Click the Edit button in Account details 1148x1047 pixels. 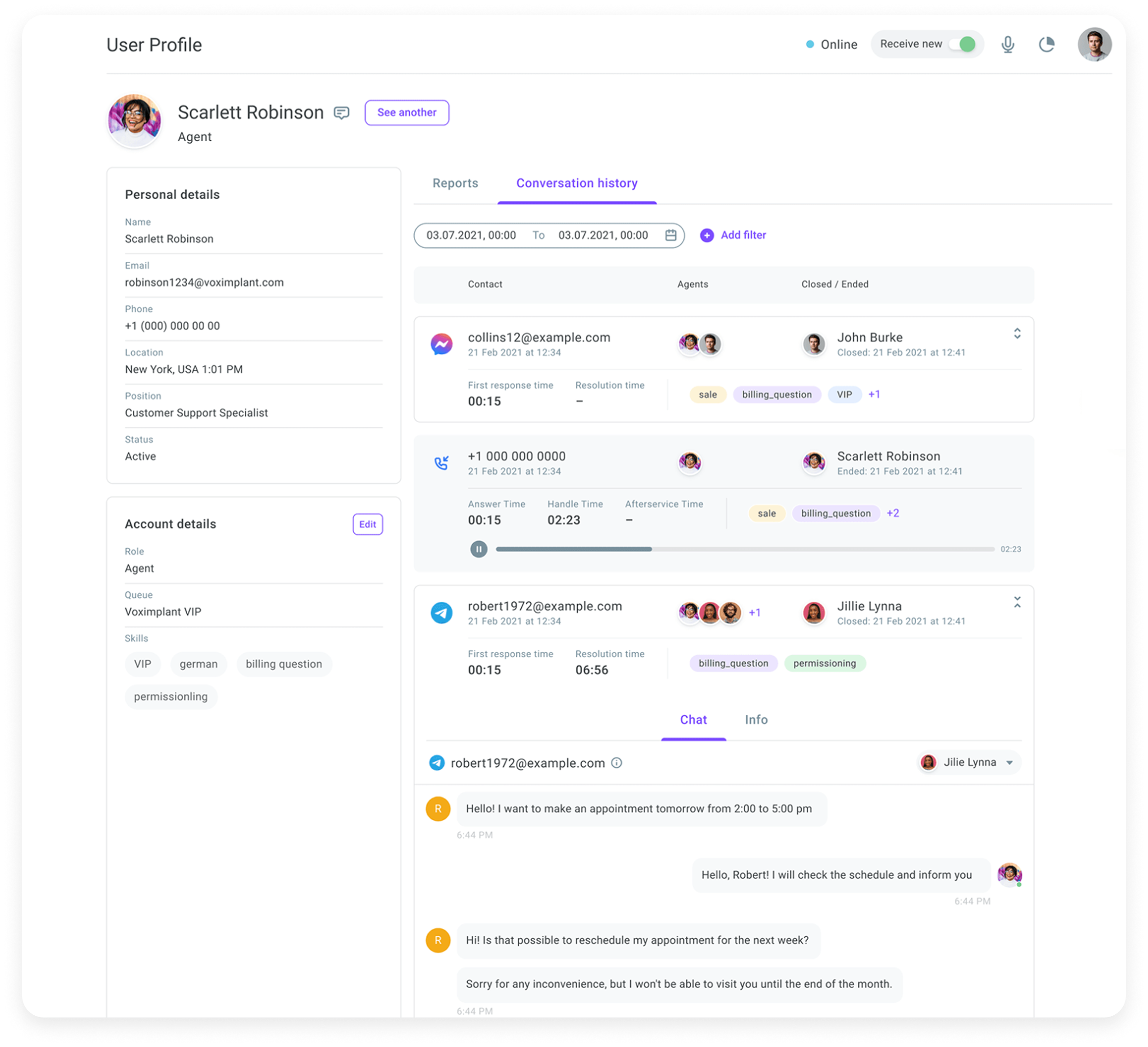click(367, 524)
